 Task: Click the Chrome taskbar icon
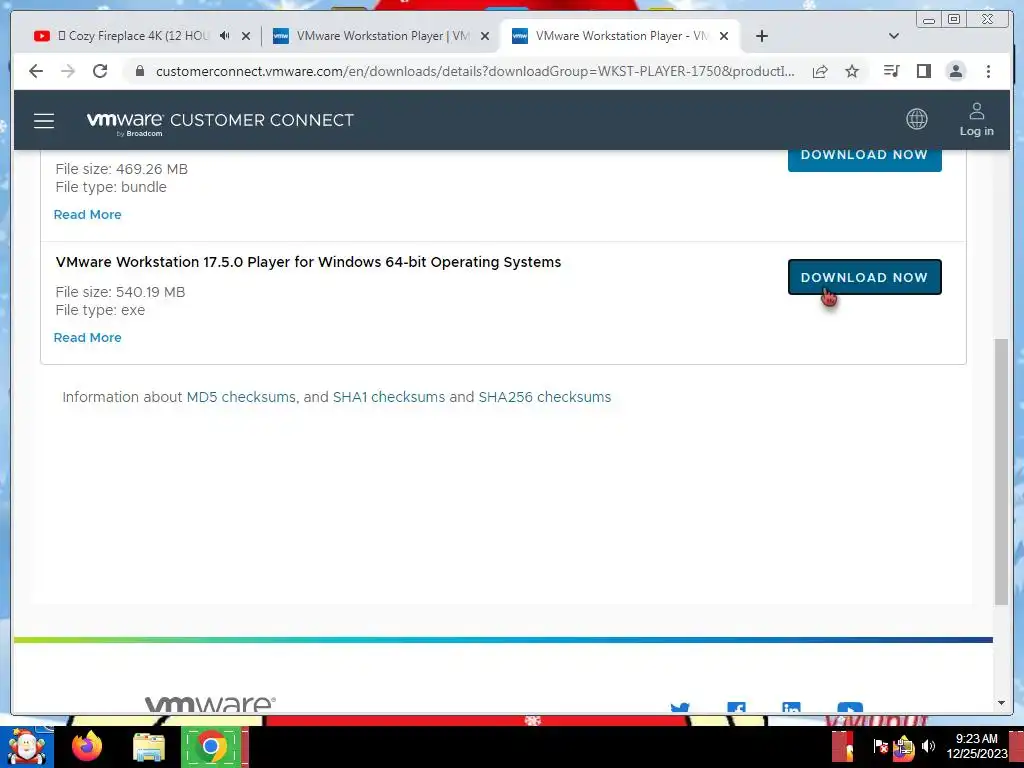[211, 746]
